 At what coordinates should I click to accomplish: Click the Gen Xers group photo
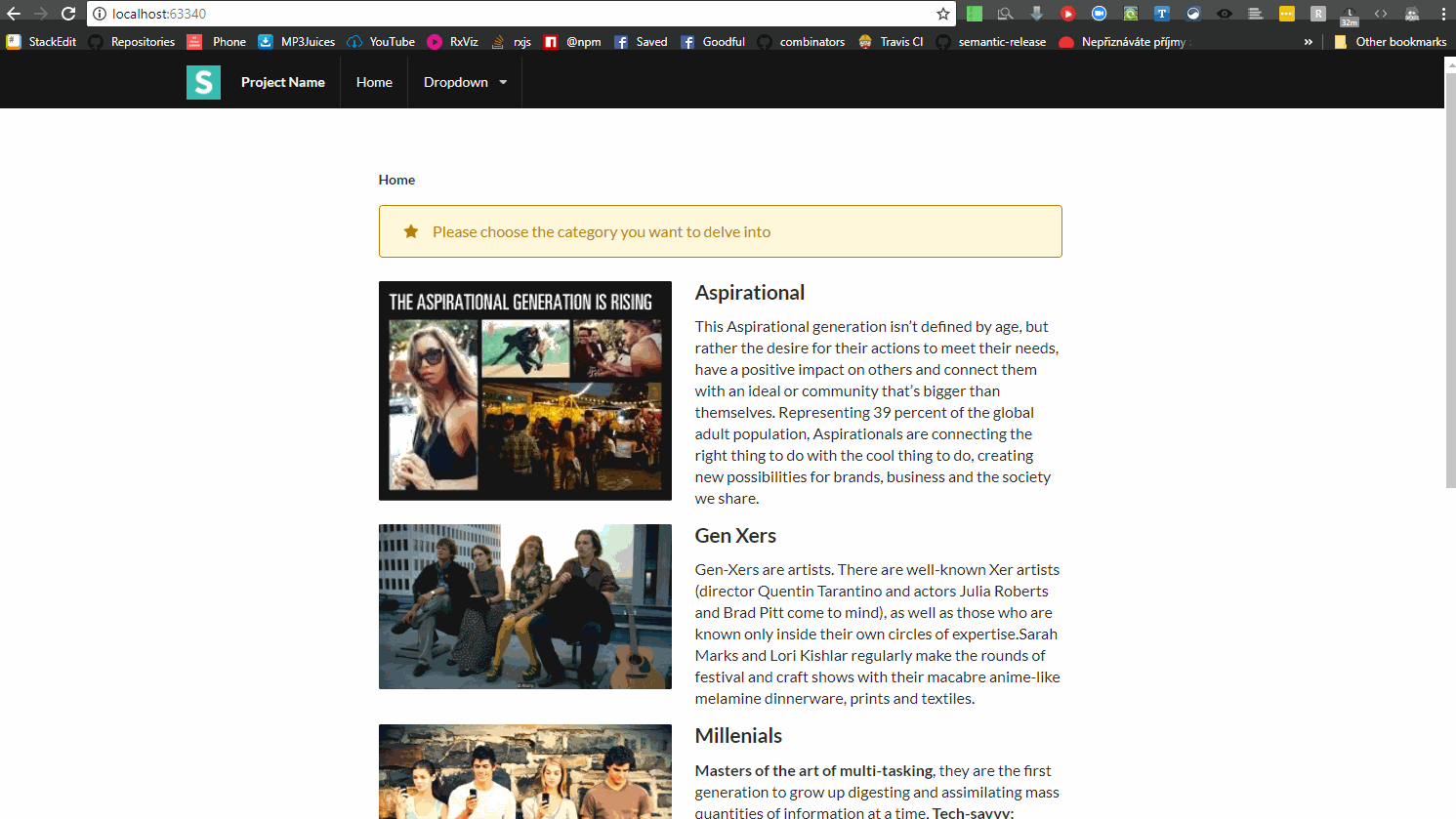[x=525, y=606]
